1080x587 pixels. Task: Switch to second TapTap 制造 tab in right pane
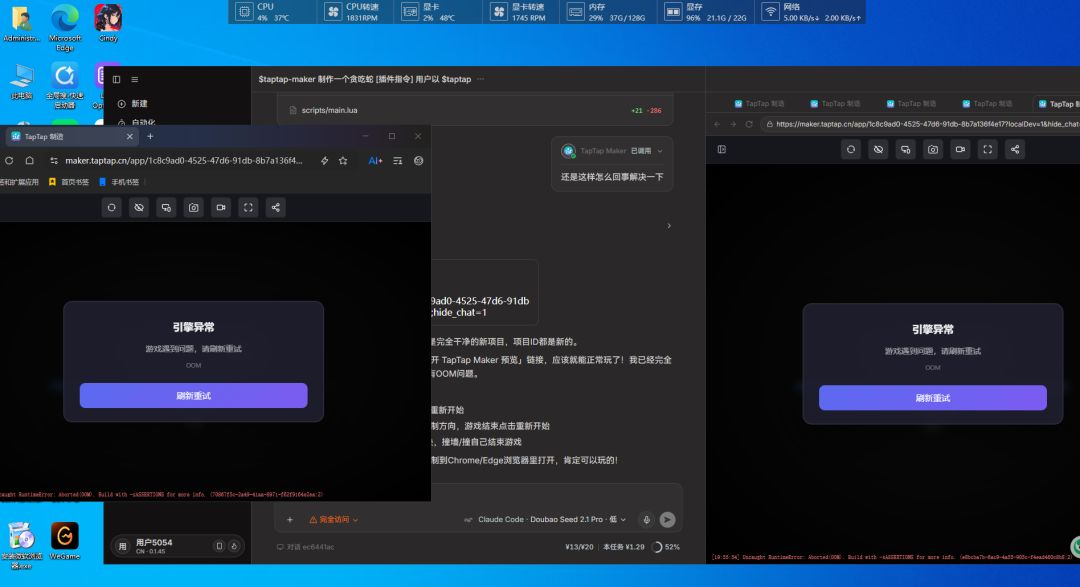click(835, 103)
